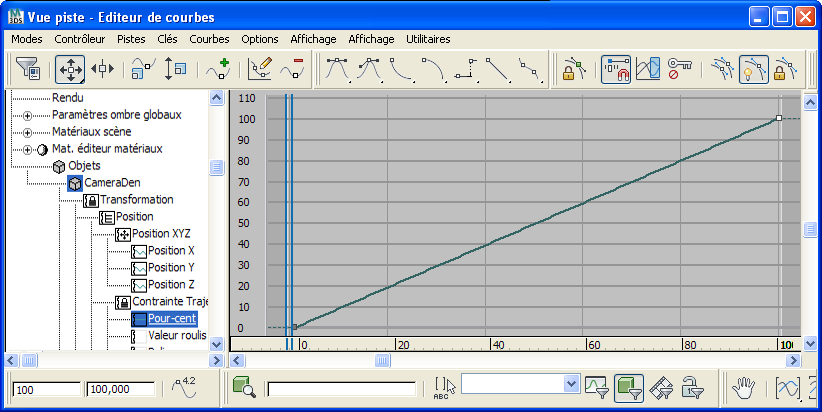Open the Contrôleur menu
Screen dimensions: 822x412
(80, 39)
